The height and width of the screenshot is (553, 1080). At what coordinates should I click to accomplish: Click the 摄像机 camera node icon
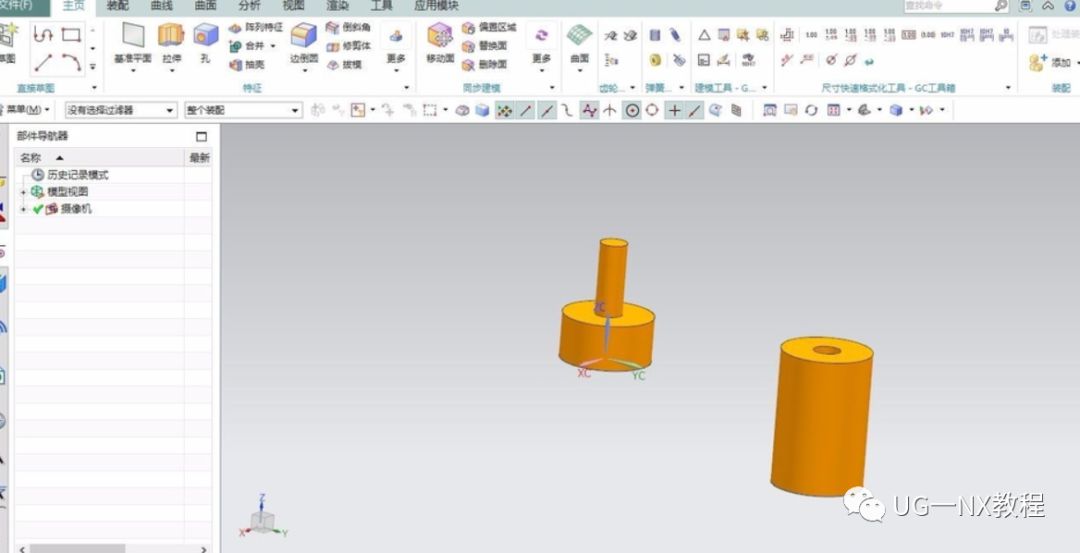point(52,209)
